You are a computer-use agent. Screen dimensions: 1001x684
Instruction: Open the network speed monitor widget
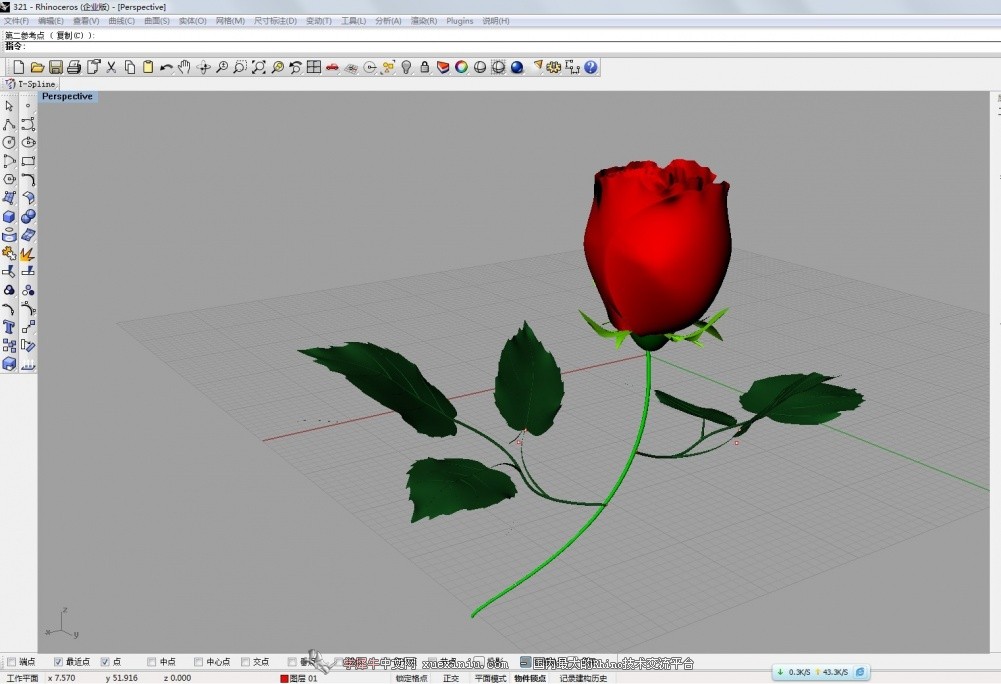(820, 672)
